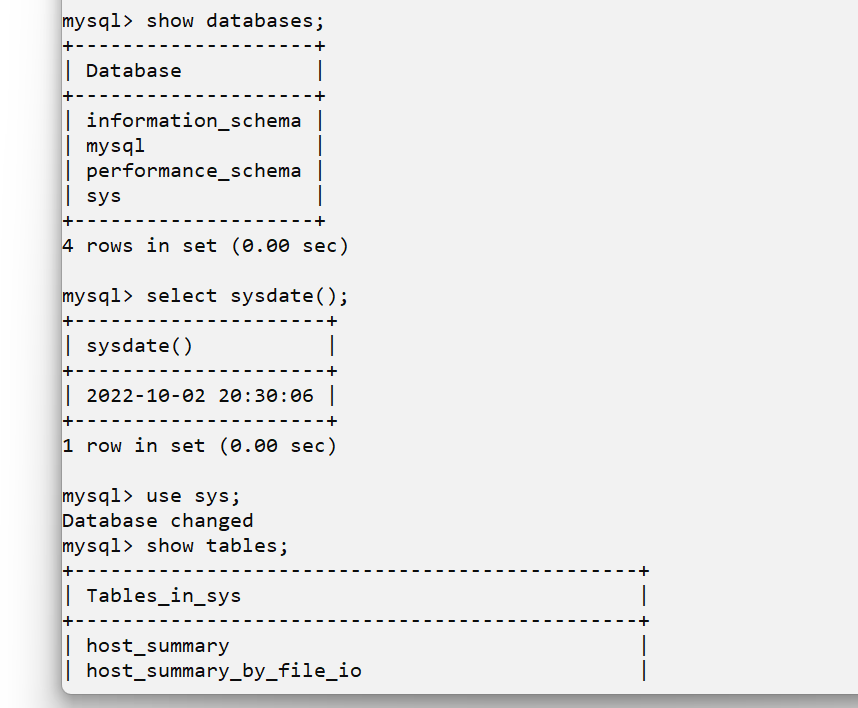The width and height of the screenshot is (858, 708).
Task: Click the date value 2022-10-02
Action: point(146,396)
